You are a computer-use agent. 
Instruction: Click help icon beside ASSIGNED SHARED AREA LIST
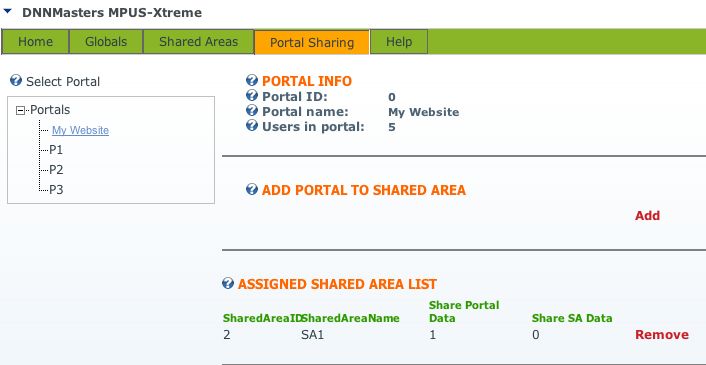[x=228, y=283]
